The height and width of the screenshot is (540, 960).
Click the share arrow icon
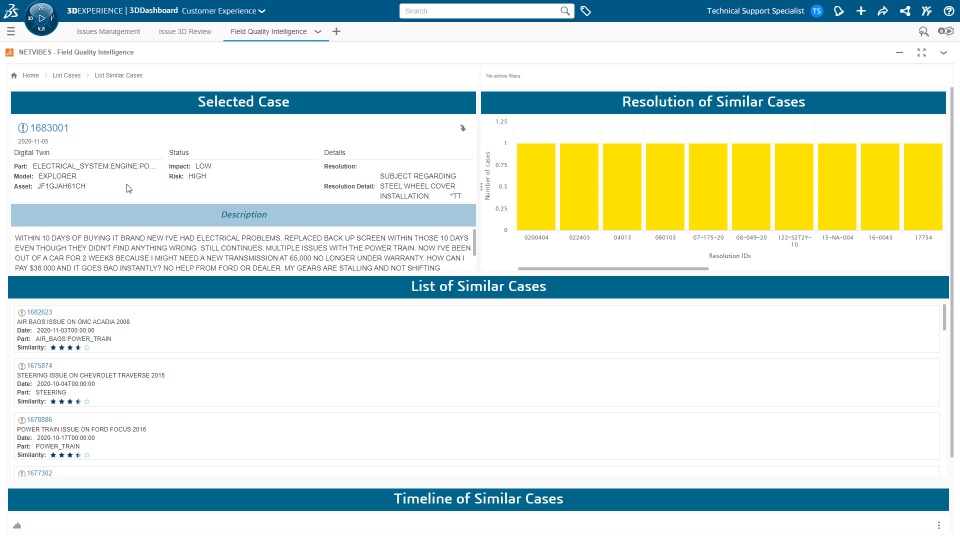tap(883, 11)
